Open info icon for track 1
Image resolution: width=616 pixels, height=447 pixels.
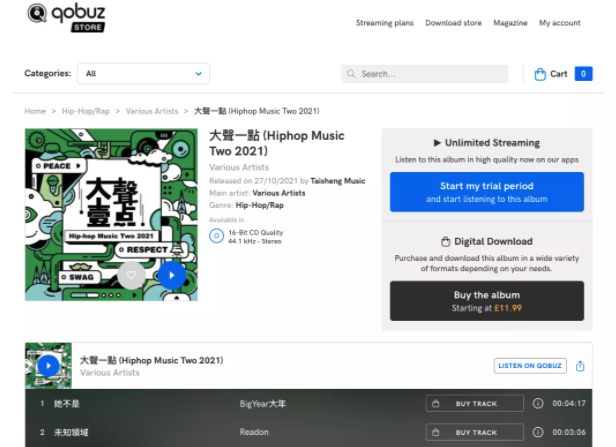[x=538, y=404]
